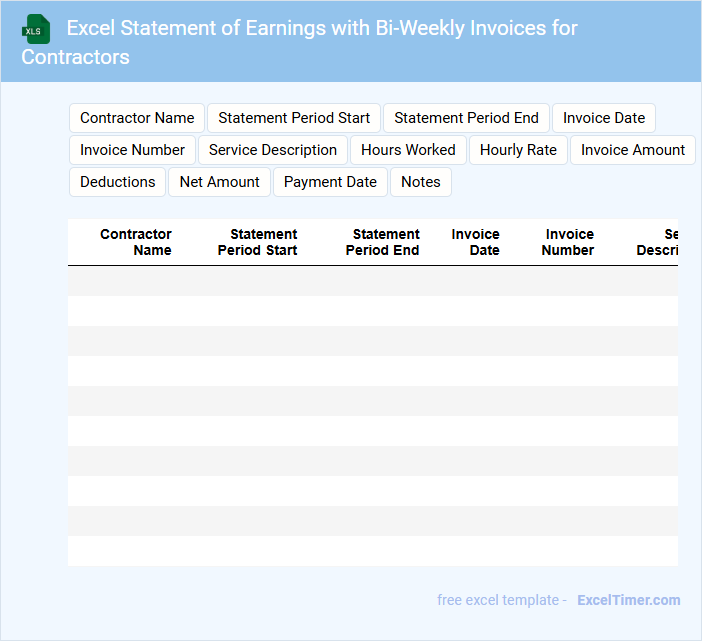
Task: Click the Contractor Name column header
Action: 136,242
